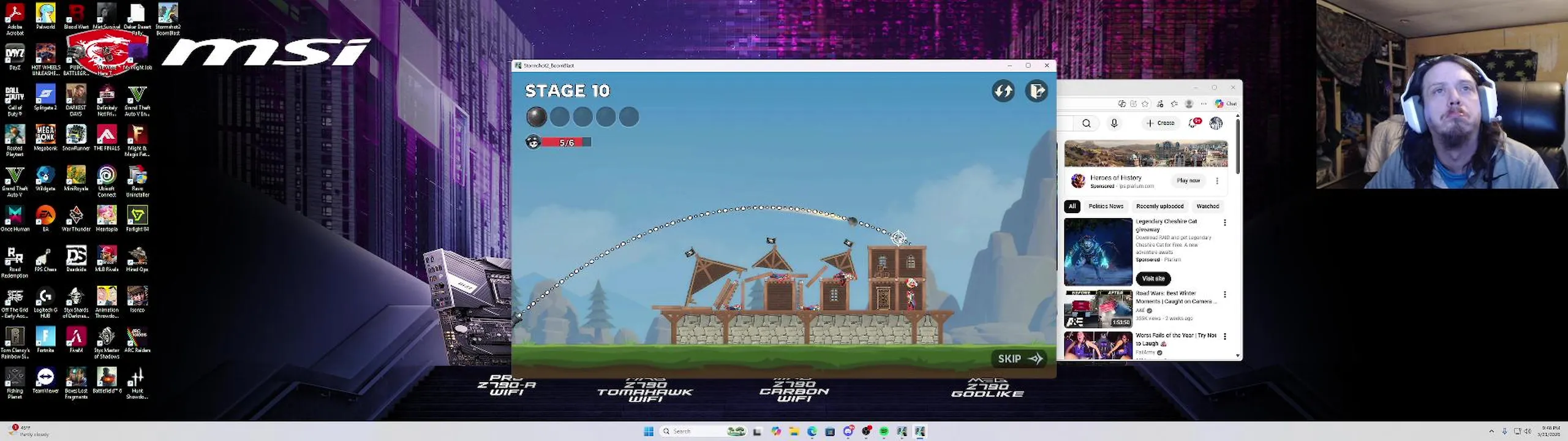Image resolution: width=1568 pixels, height=441 pixels.
Task: Click the exit level icon in game
Action: coord(1036,91)
